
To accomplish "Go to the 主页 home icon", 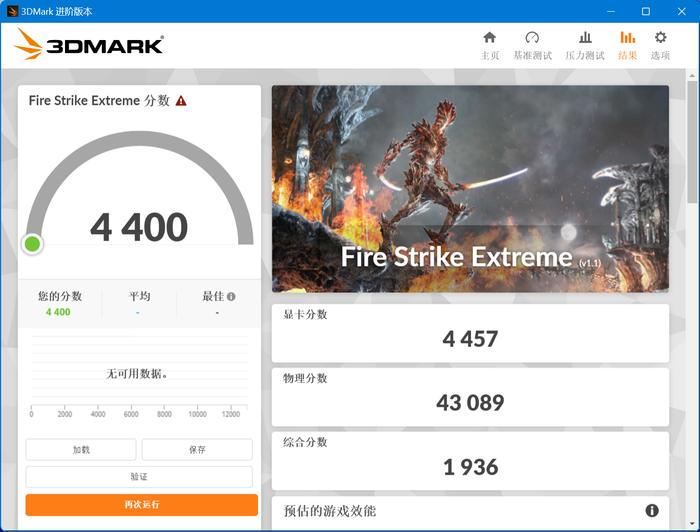I will tap(490, 37).
